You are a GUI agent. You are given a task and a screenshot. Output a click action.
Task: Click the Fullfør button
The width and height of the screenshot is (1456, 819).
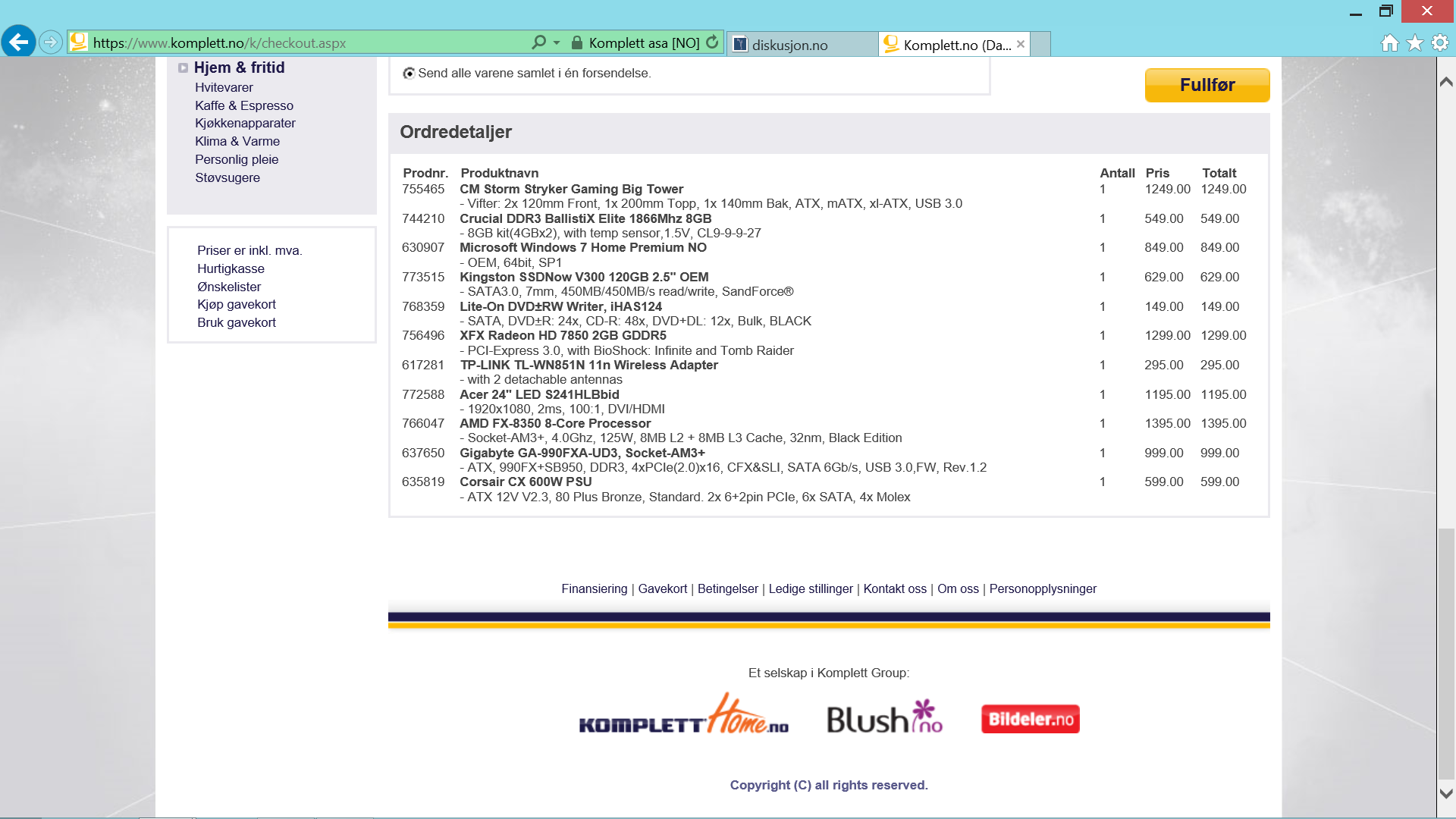coord(1207,85)
